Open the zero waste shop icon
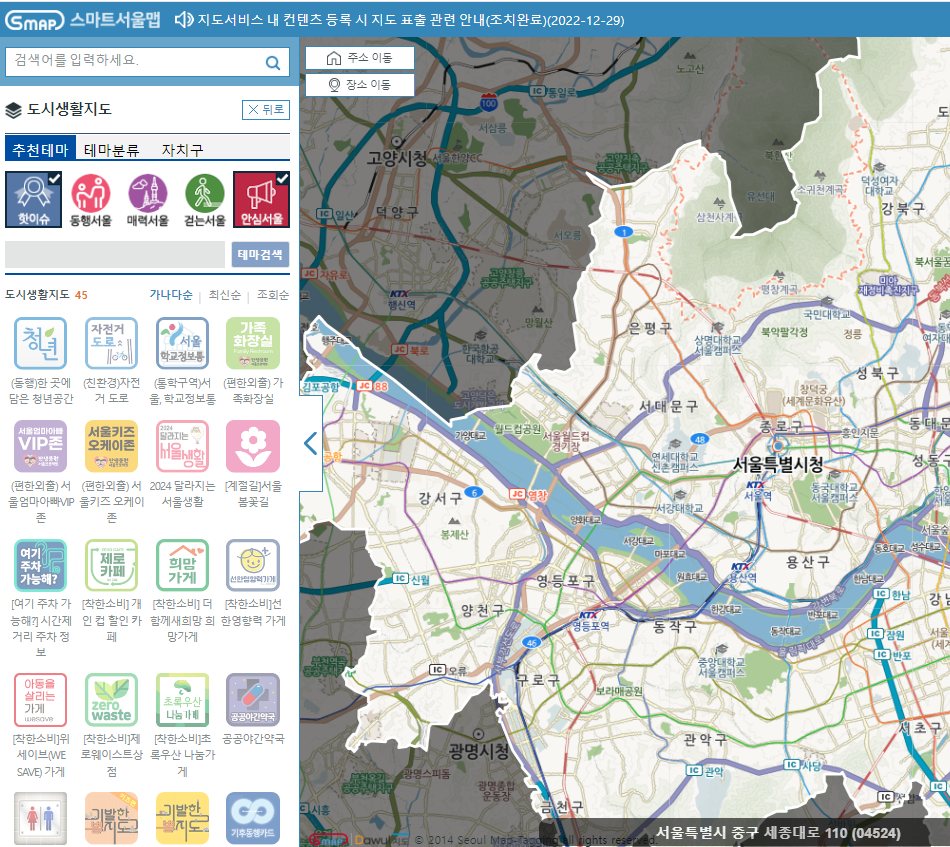 pyautogui.click(x=111, y=700)
